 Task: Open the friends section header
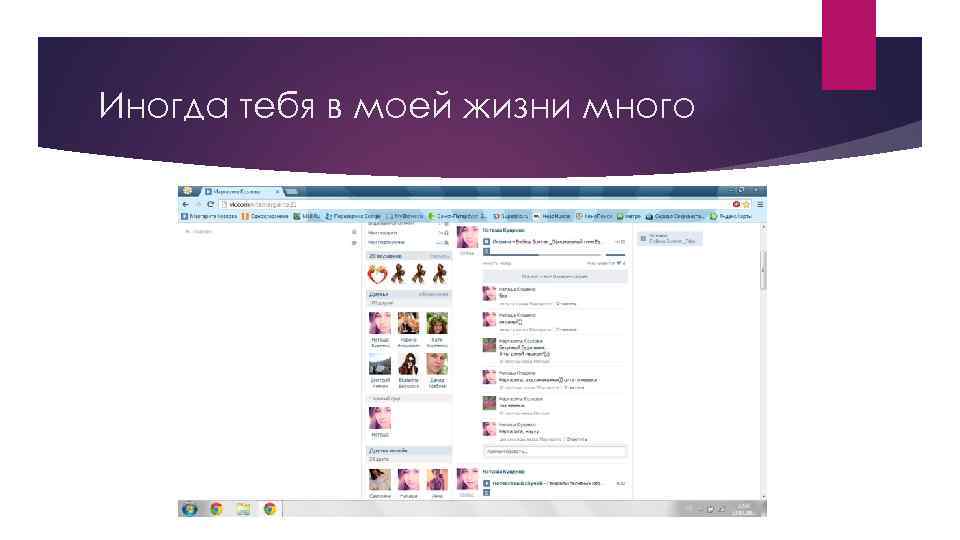tap(408, 294)
